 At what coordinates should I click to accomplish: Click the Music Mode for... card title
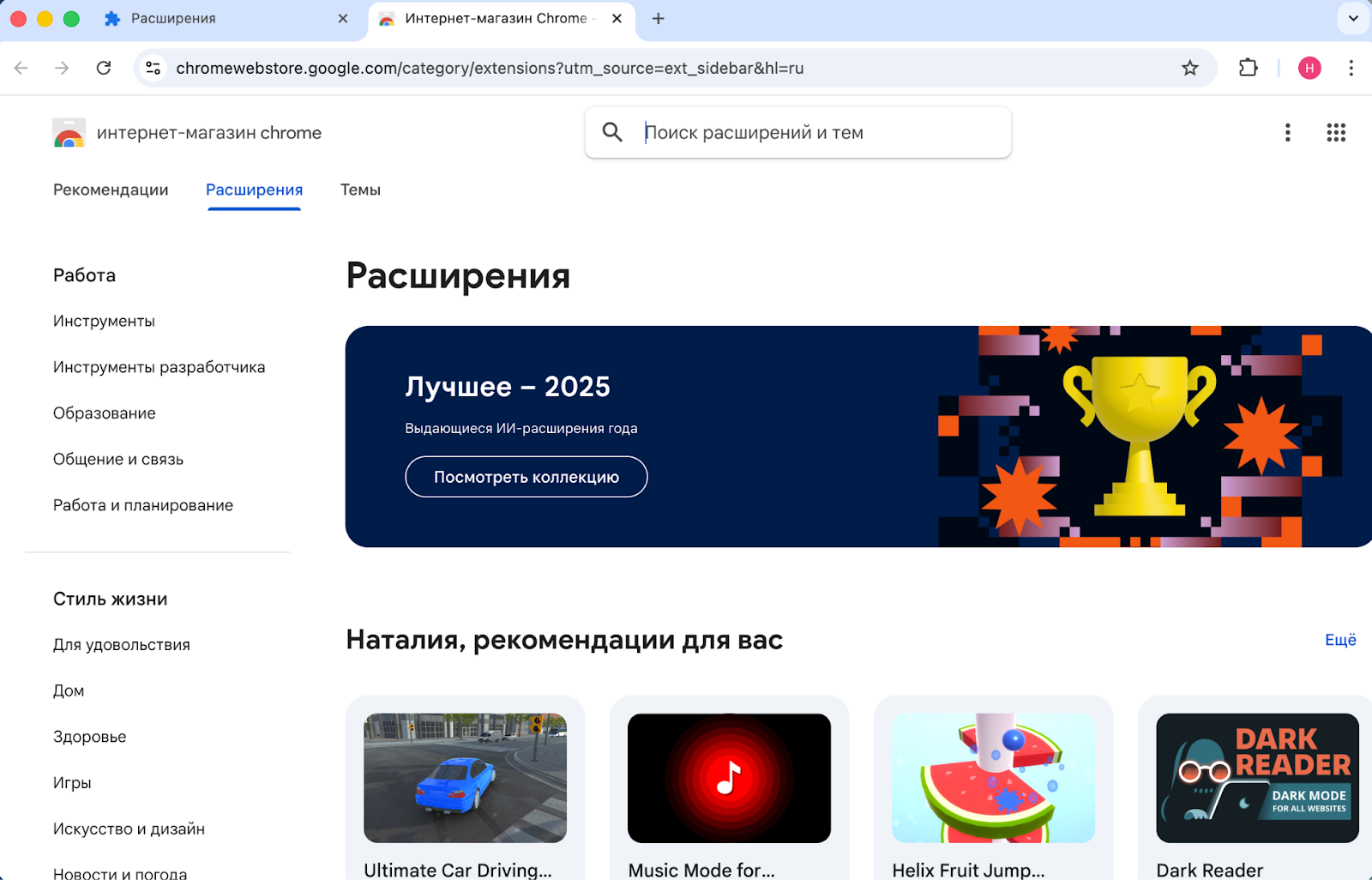701,870
